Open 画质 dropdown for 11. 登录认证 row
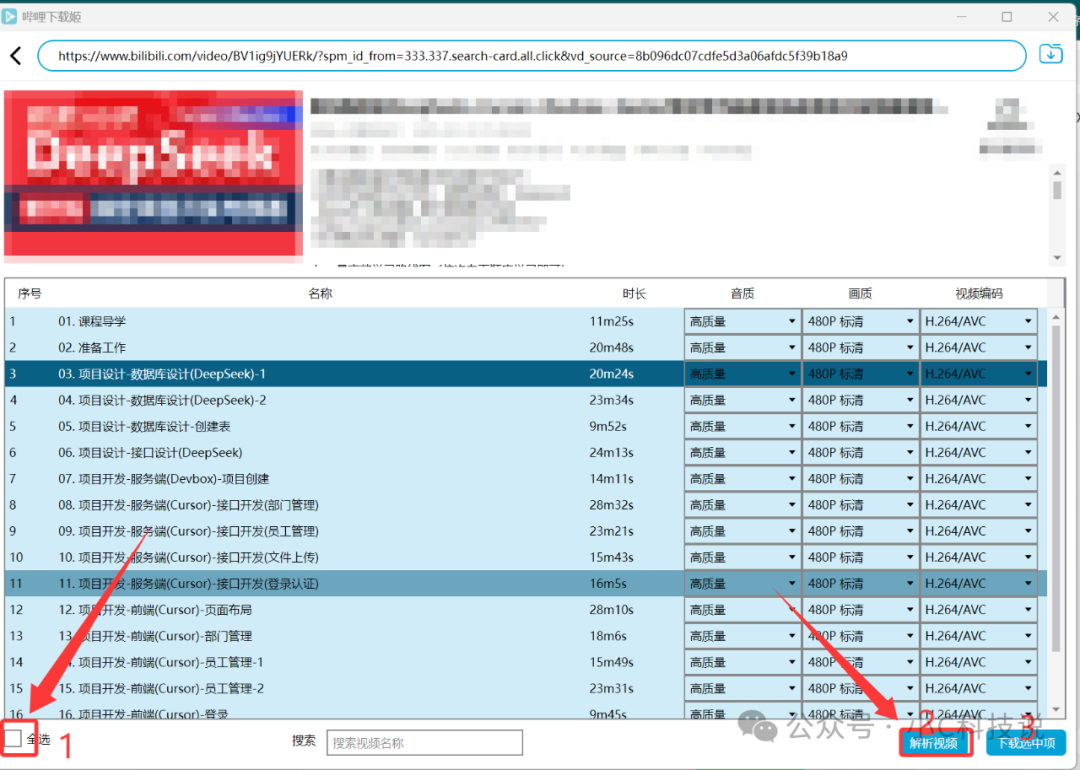This screenshot has height=770, width=1080. pos(860,583)
